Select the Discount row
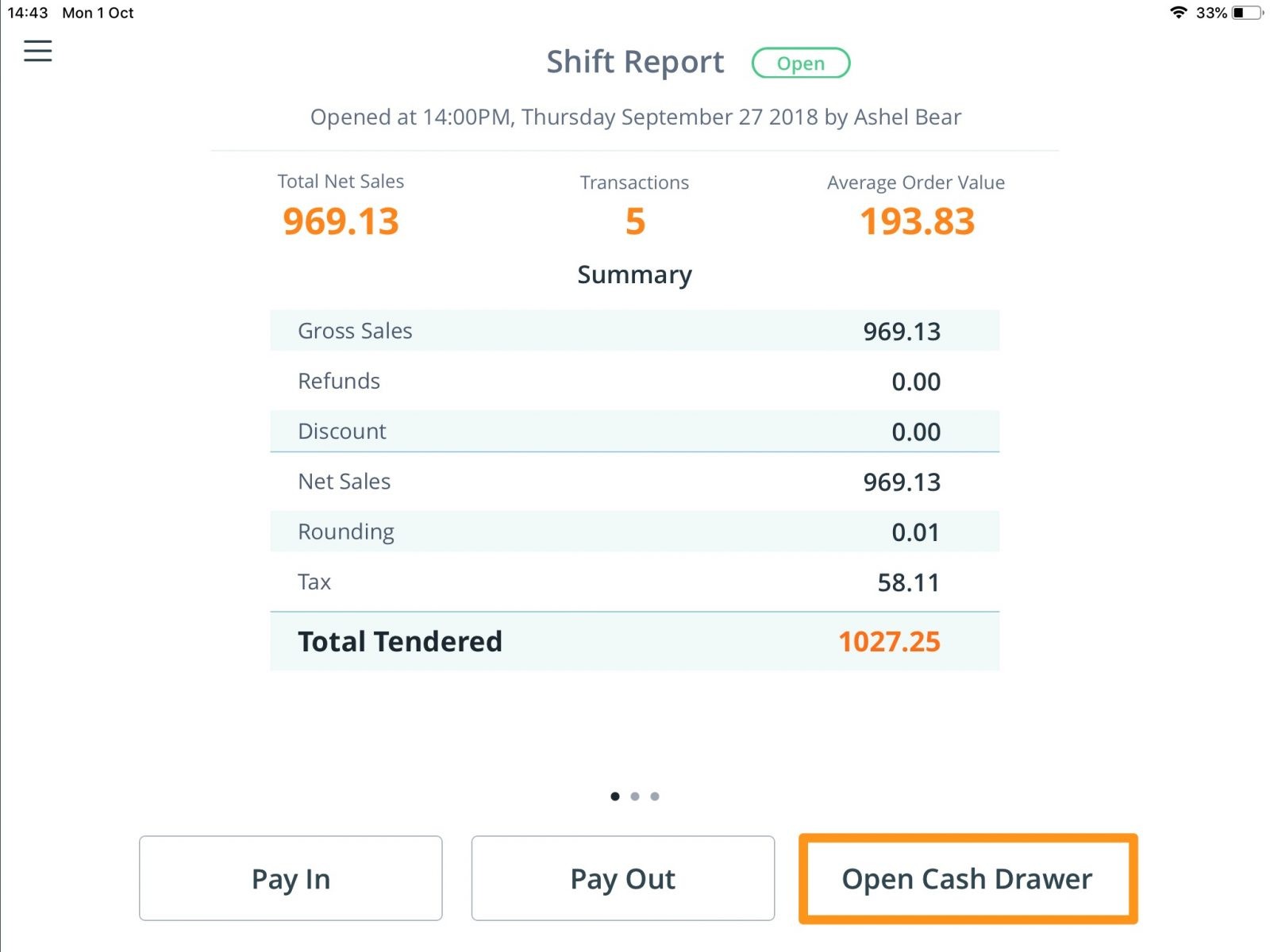The image size is (1270, 952). 634,431
